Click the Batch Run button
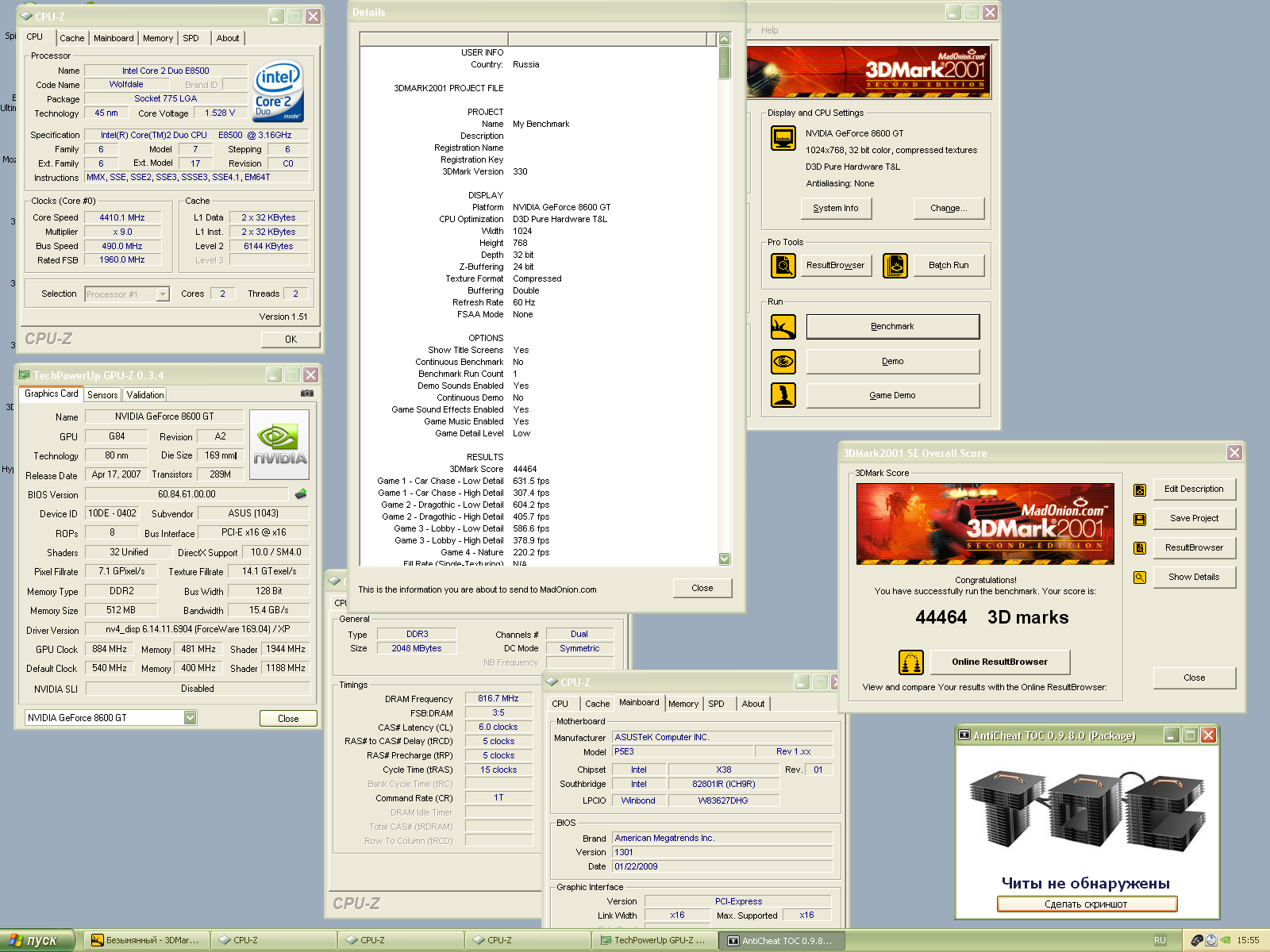1270x952 pixels. [x=949, y=265]
